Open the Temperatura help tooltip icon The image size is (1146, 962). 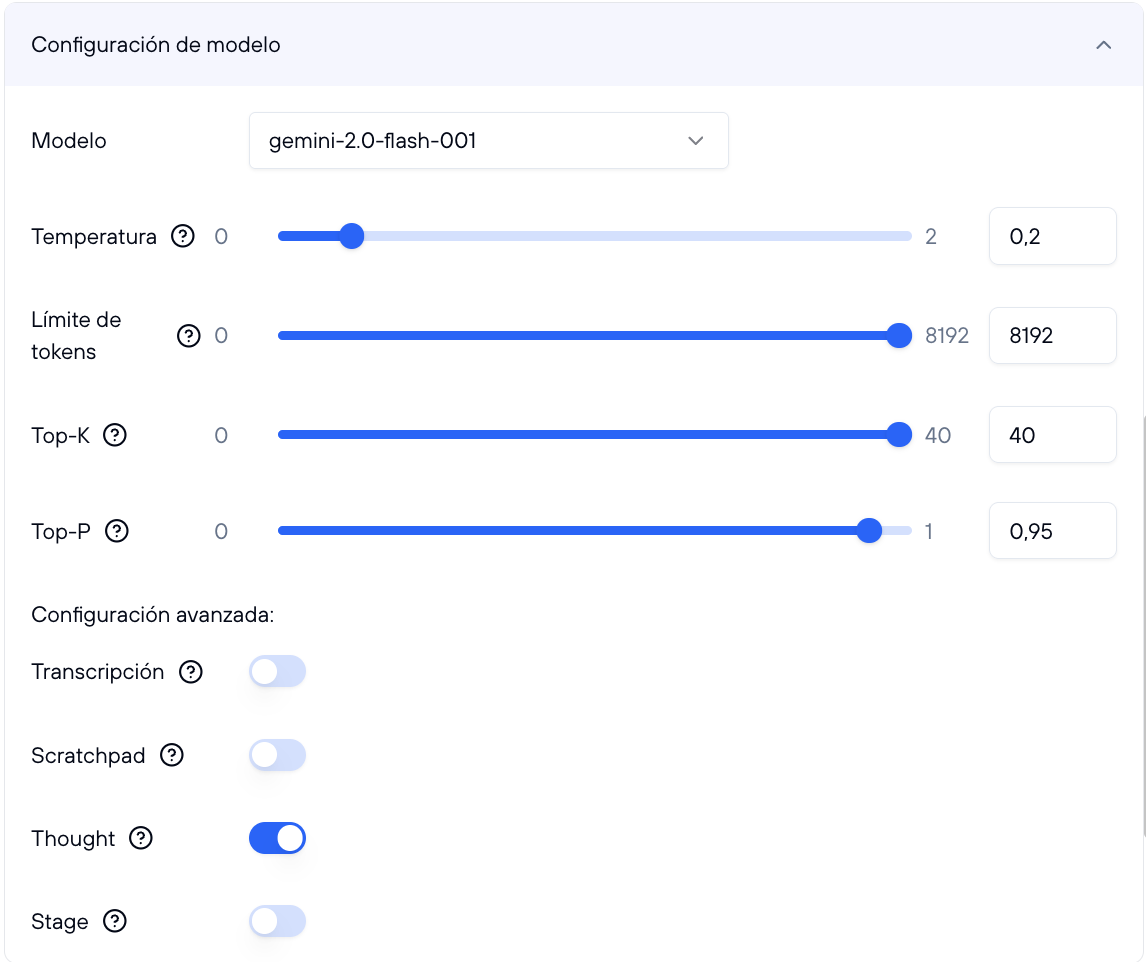point(182,236)
